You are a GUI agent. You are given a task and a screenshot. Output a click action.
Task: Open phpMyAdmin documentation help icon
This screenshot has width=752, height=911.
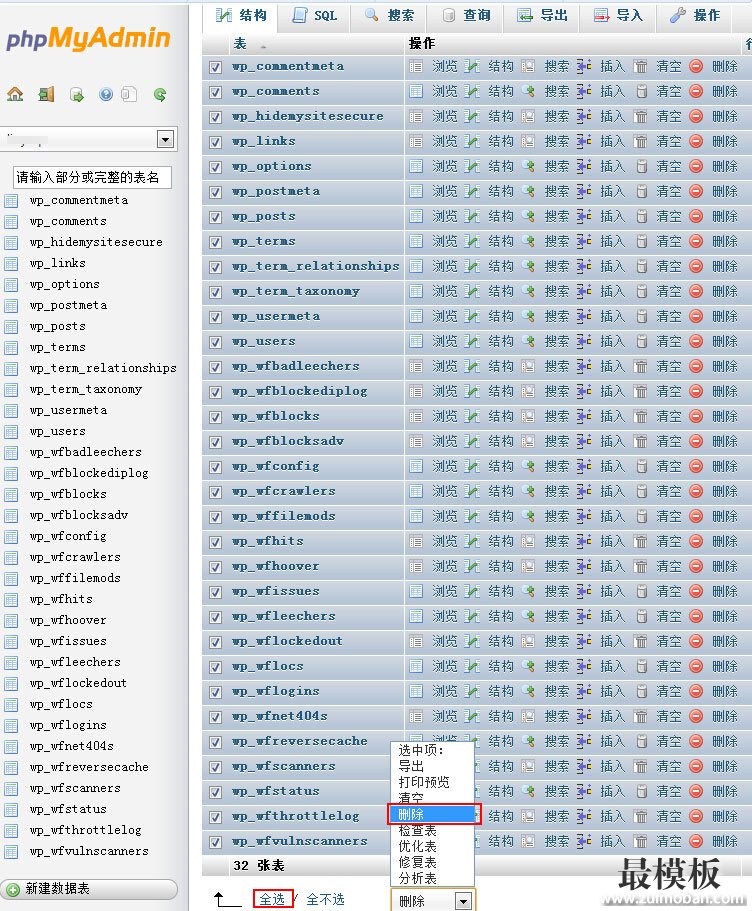[106, 94]
